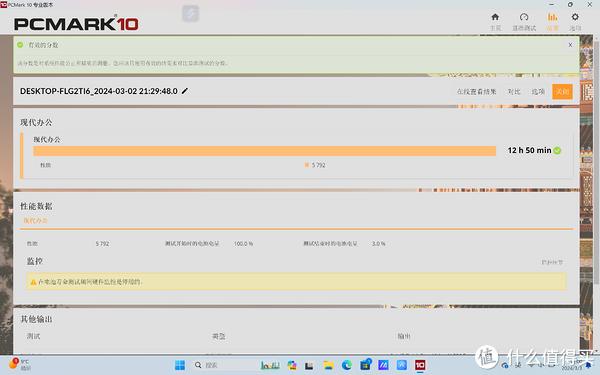Select the 现代办公 tab under 性能数据
600x375 pixels.
[x=36, y=220]
